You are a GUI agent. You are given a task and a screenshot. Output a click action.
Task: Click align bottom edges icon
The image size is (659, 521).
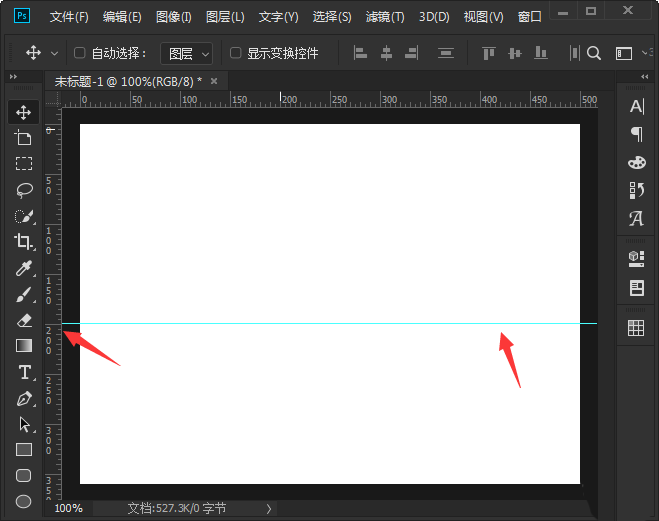tap(540, 53)
